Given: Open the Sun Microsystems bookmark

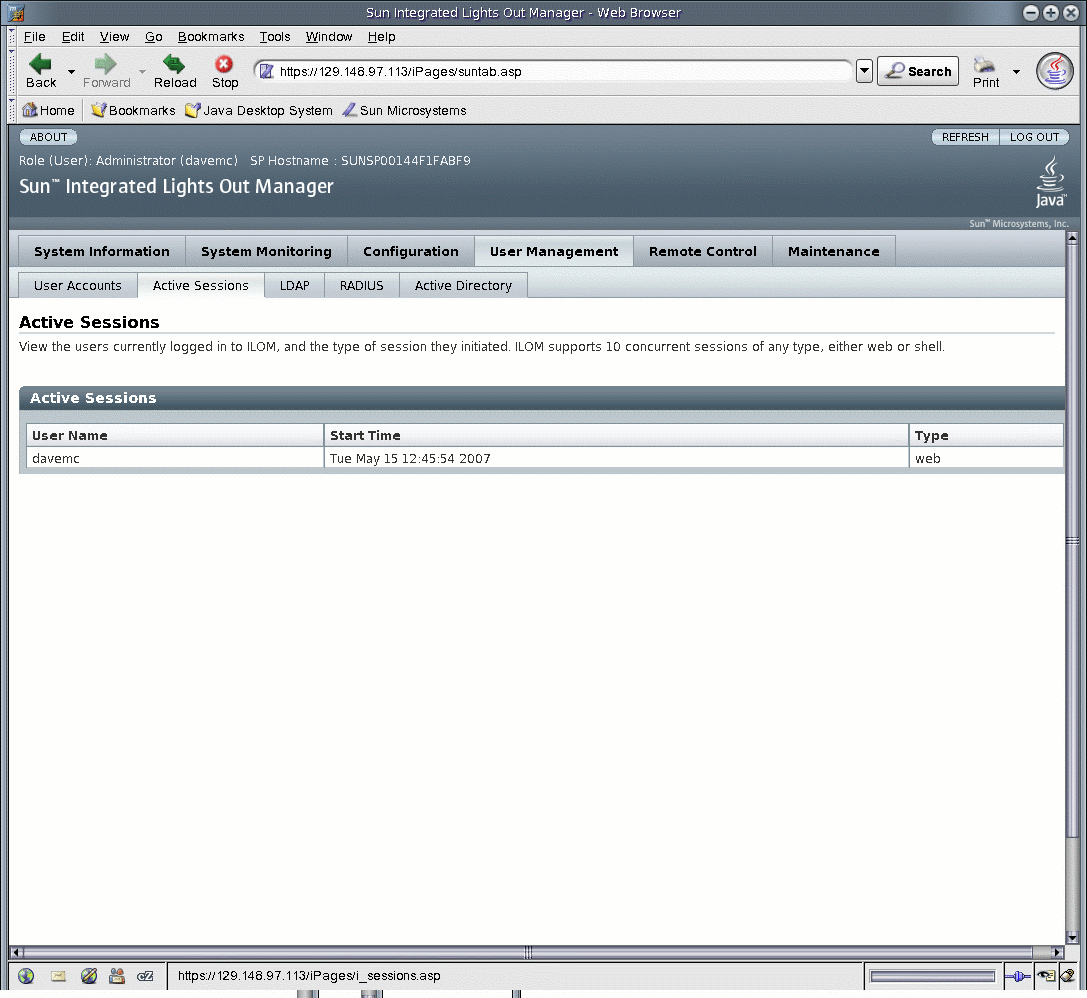Looking at the screenshot, I should [x=404, y=110].
